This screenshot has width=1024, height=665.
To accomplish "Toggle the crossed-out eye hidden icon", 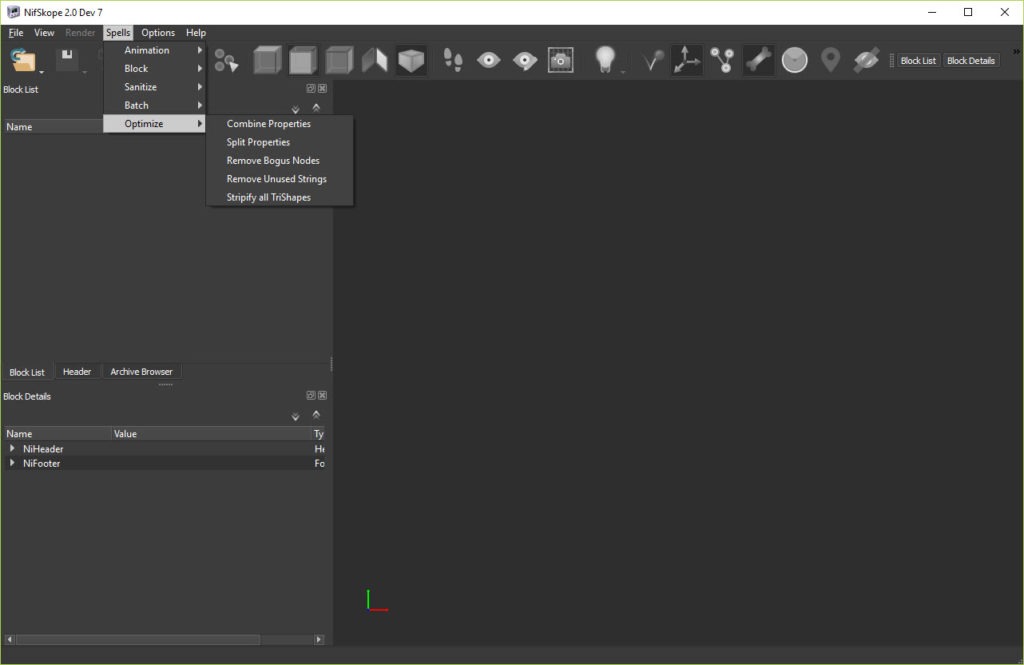I will click(866, 60).
